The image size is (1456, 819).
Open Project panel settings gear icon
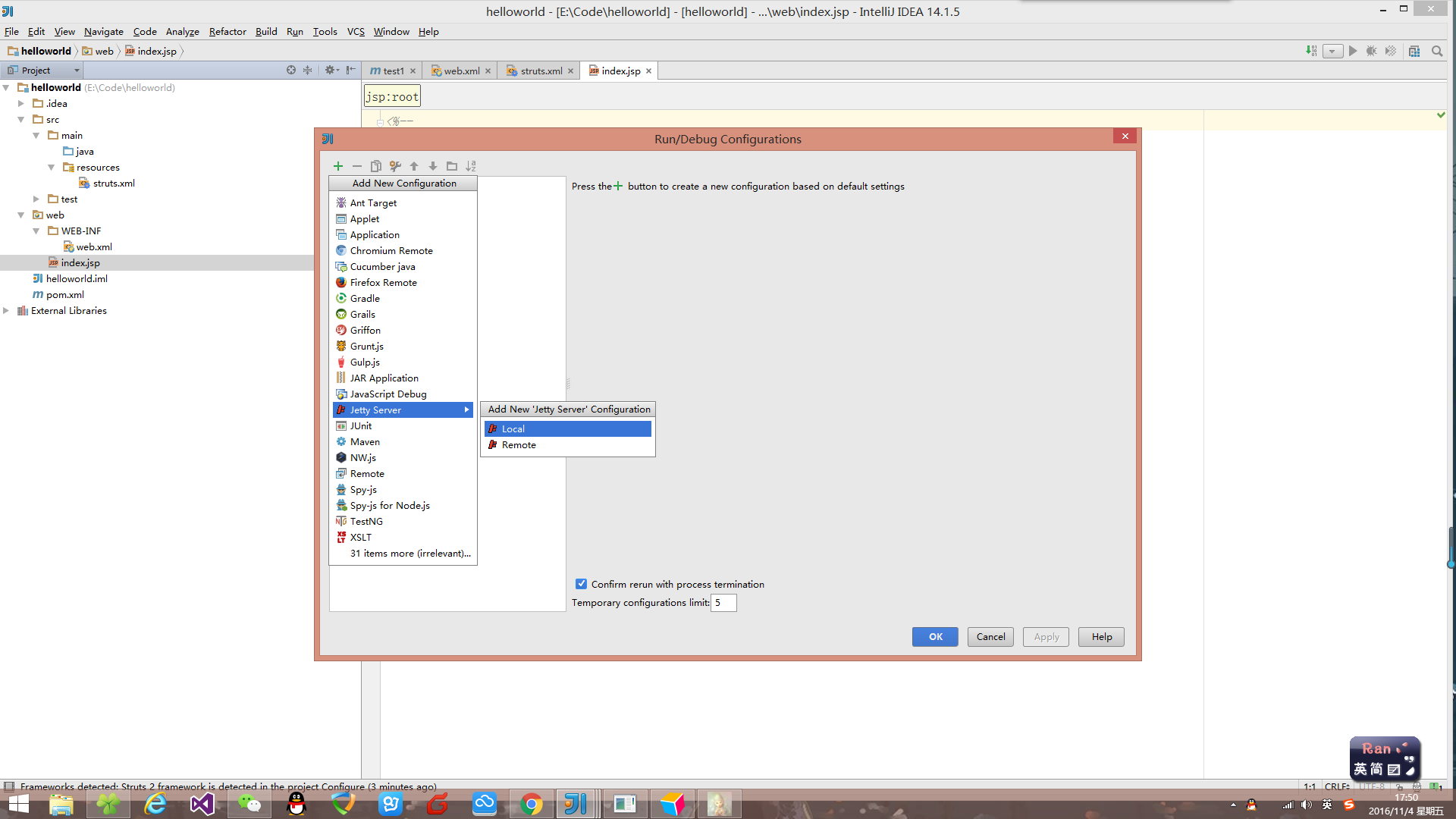point(331,70)
